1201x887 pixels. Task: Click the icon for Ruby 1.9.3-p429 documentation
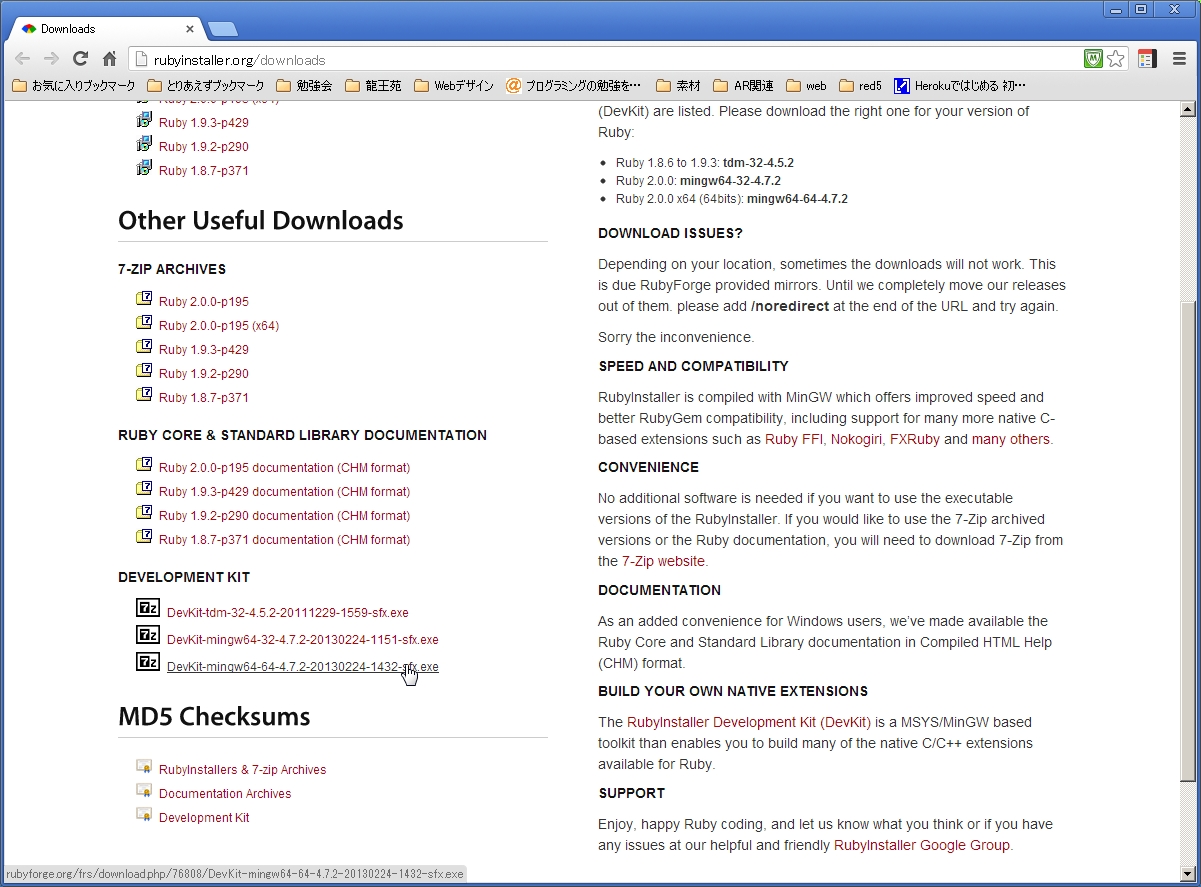click(144, 489)
